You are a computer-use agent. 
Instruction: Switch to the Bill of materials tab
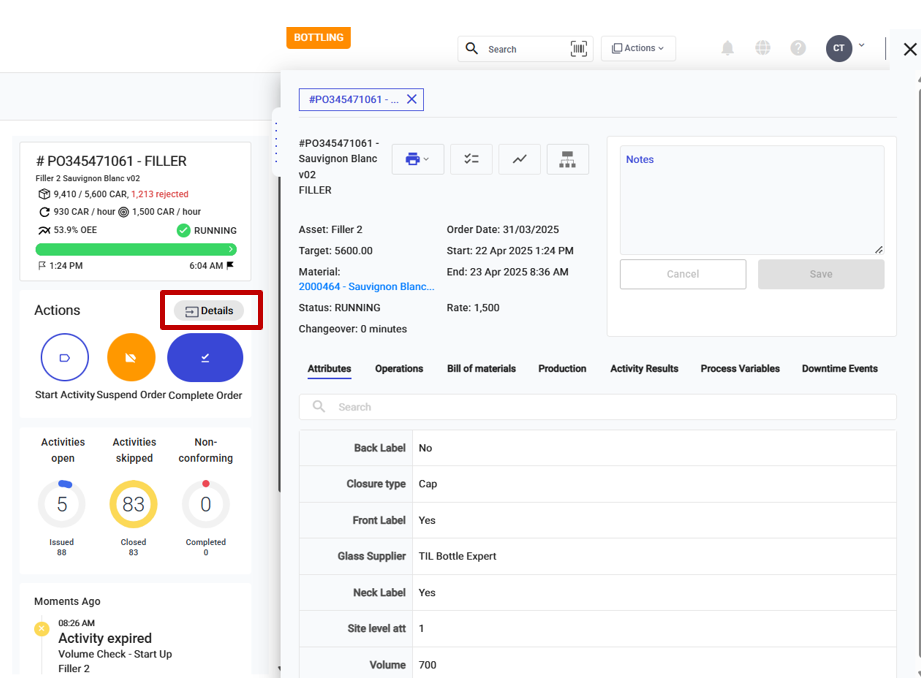[481, 369]
